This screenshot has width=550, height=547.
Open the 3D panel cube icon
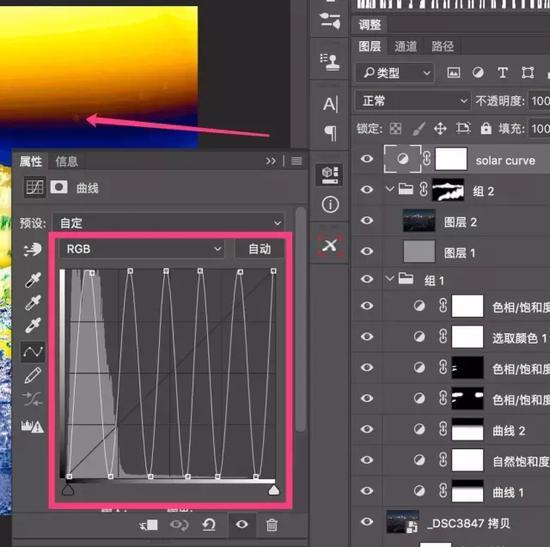[330, 174]
